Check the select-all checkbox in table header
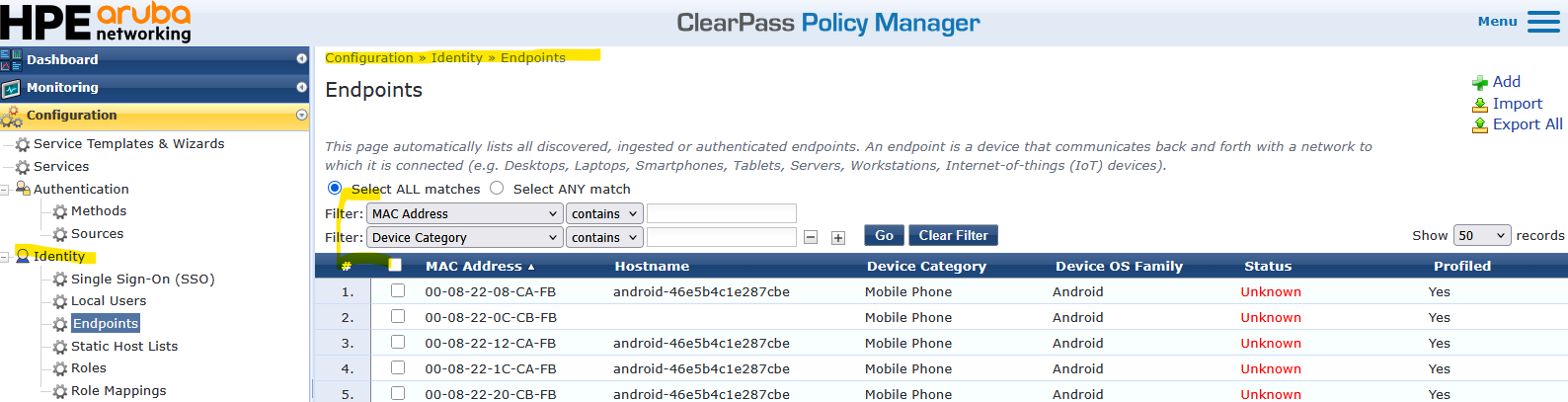 click(x=395, y=265)
